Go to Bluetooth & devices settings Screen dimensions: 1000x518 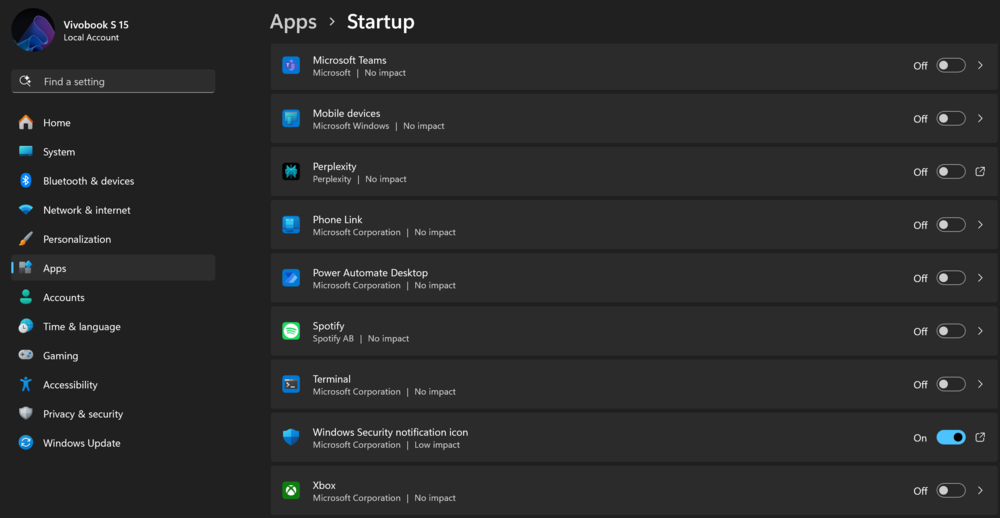(113, 181)
